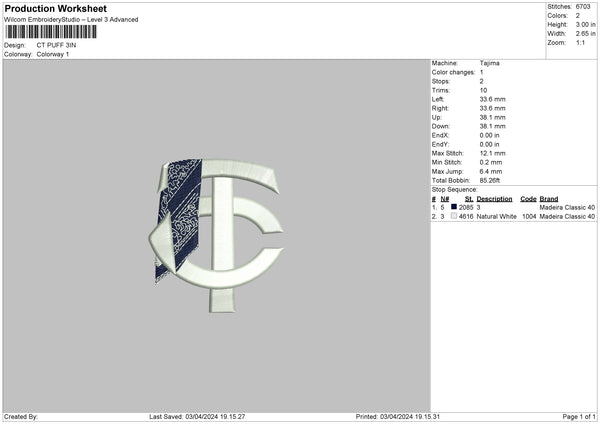Click the 'Max Jump' value 6.4 mm
The width and height of the screenshot is (600, 424).
pos(491,171)
